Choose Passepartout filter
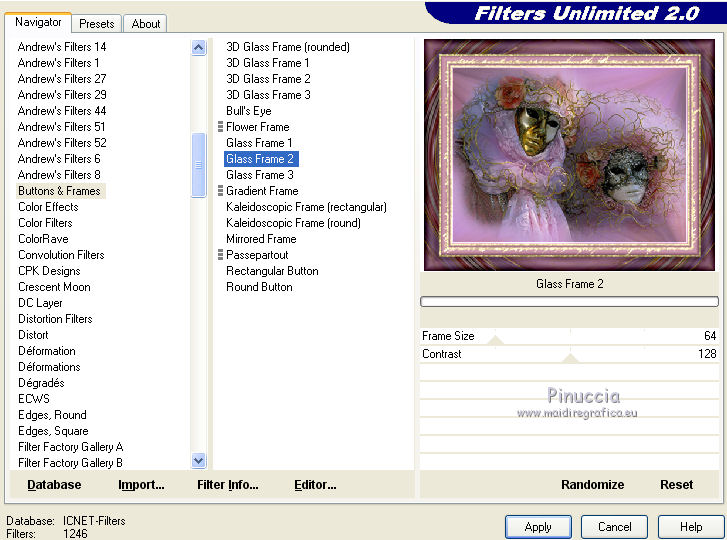The height and width of the screenshot is (540, 727). pyautogui.click(x=257, y=254)
